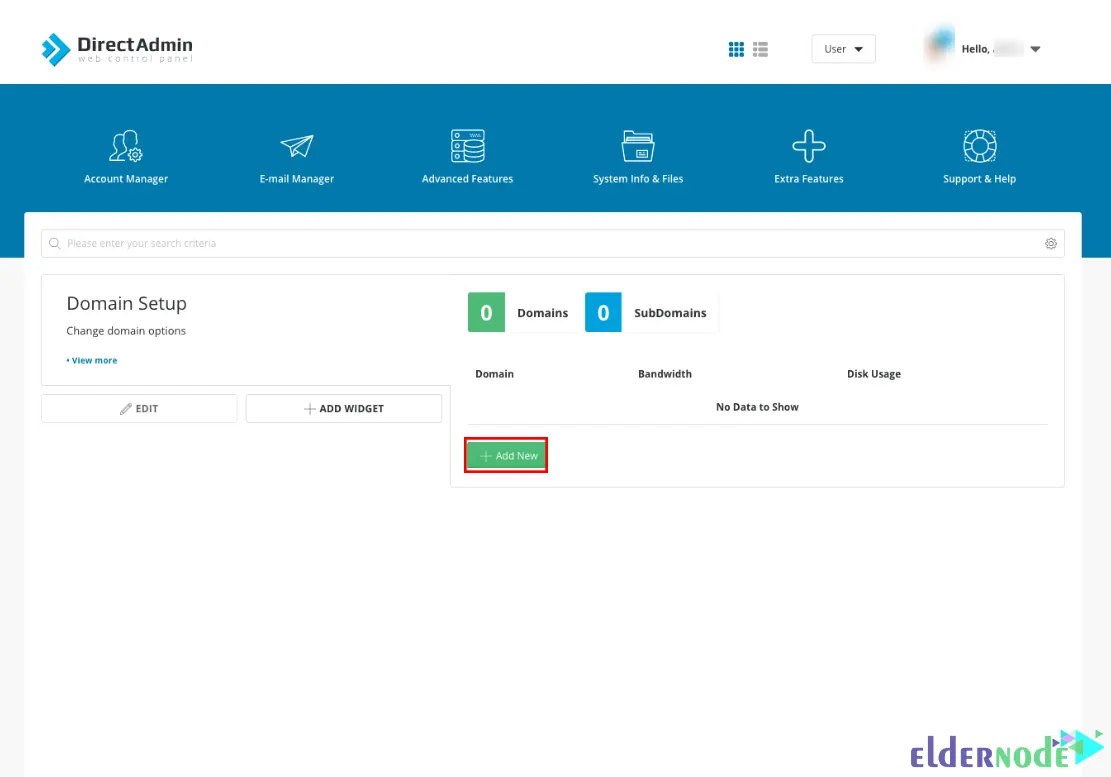Viewport: 1111px width, 777px height.
Task: Click the green Add New button
Action: [507, 456]
